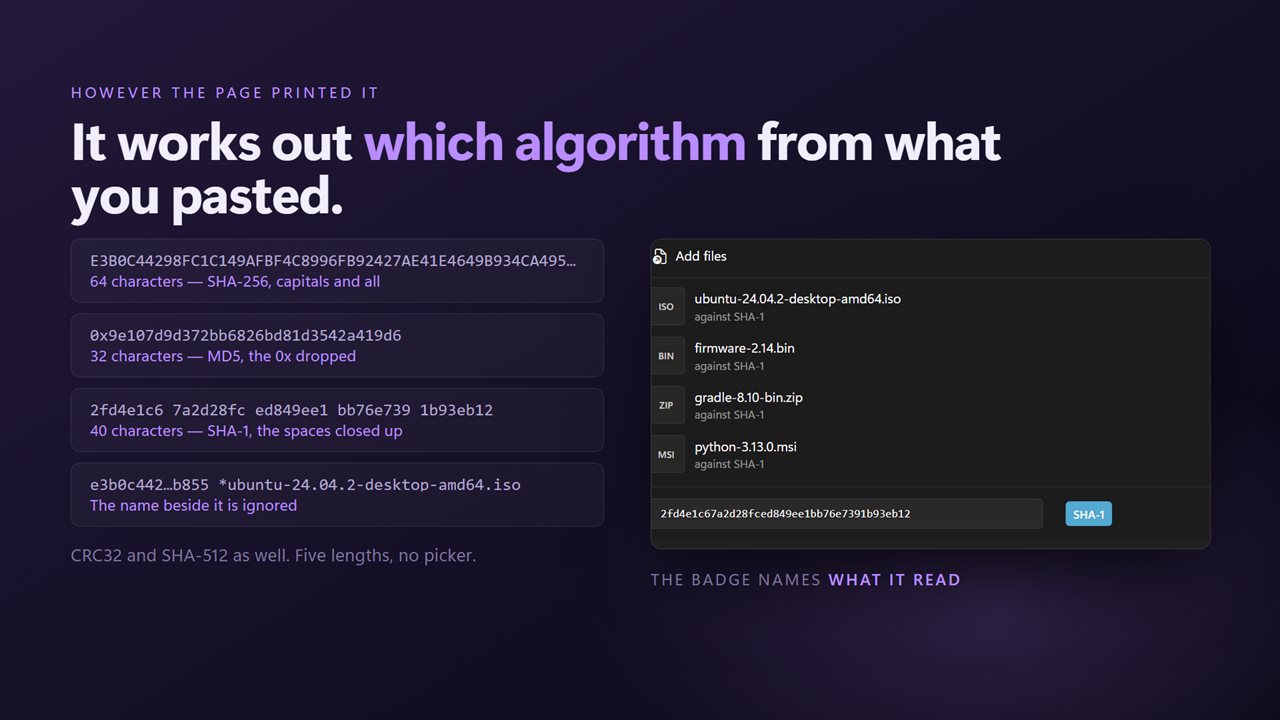Viewport: 1280px width, 720px height.
Task: Click the BIN file type icon
Action: [x=666, y=356]
